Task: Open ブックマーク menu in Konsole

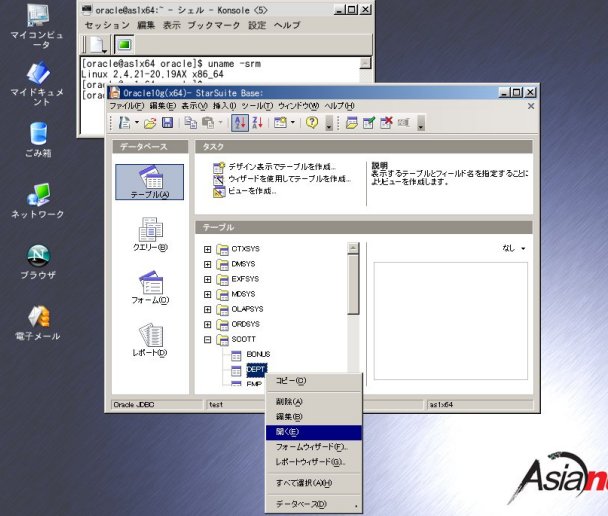Action: [x=214, y=25]
